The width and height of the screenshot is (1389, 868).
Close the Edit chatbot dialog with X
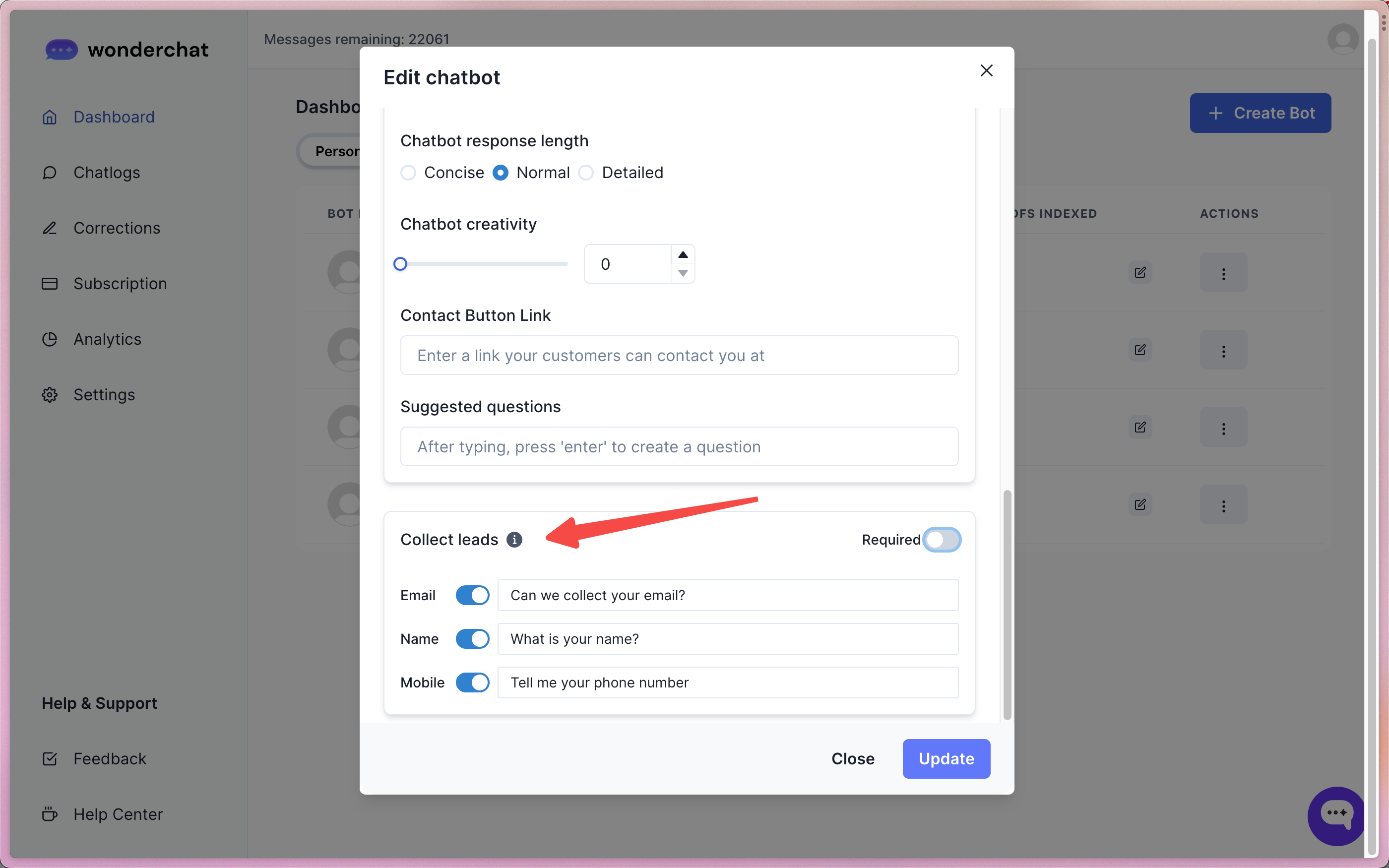pyautogui.click(x=986, y=70)
